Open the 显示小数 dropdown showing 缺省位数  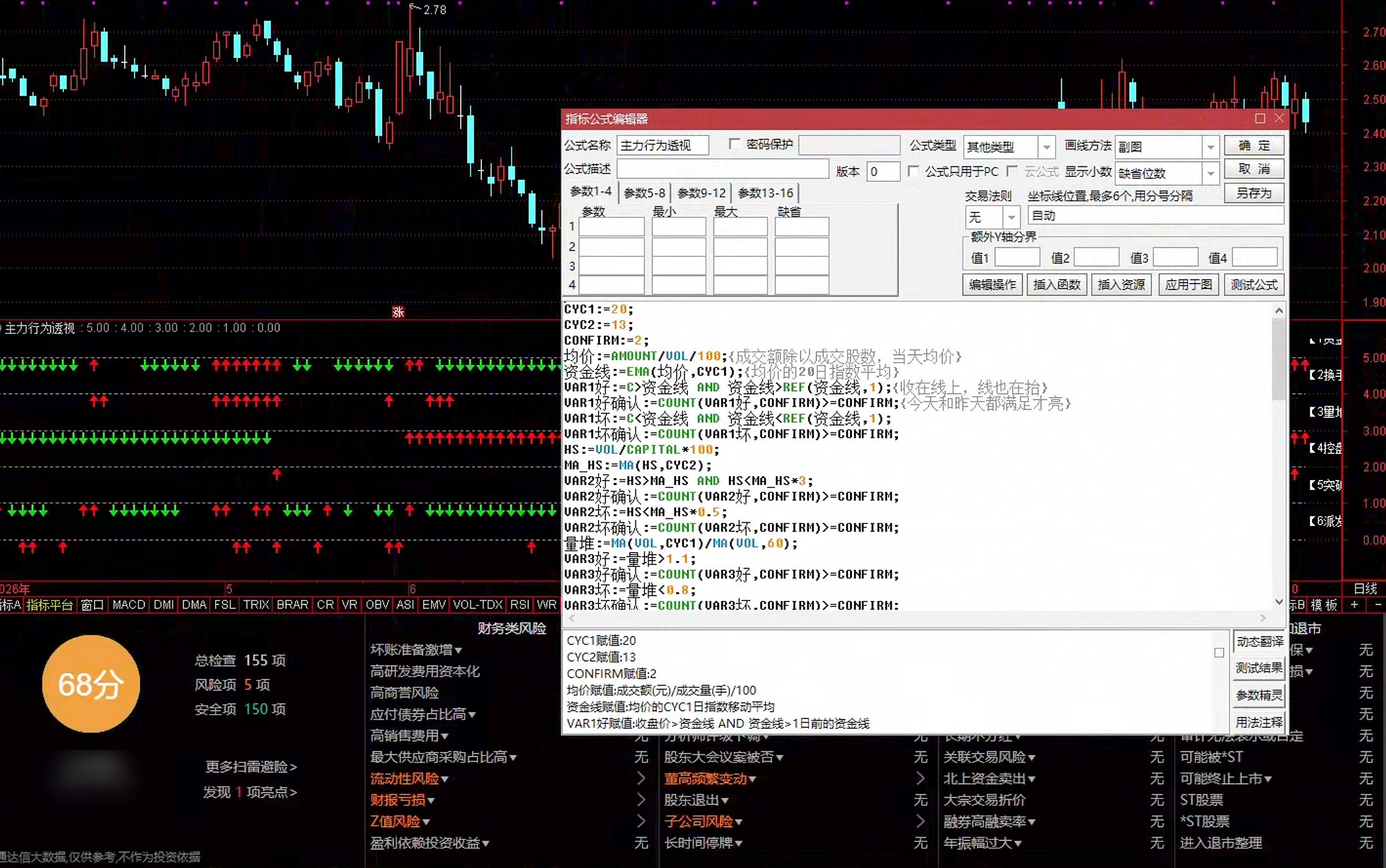point(1210,173)
